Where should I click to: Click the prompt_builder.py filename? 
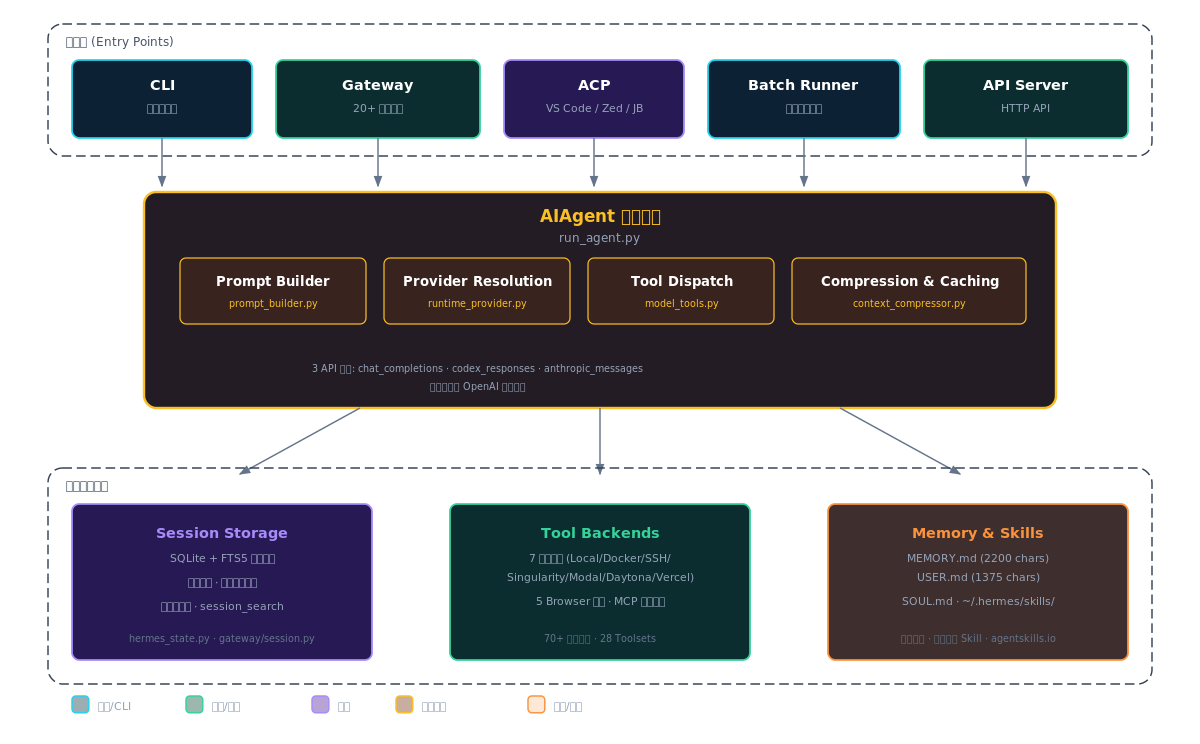[273, 303]
